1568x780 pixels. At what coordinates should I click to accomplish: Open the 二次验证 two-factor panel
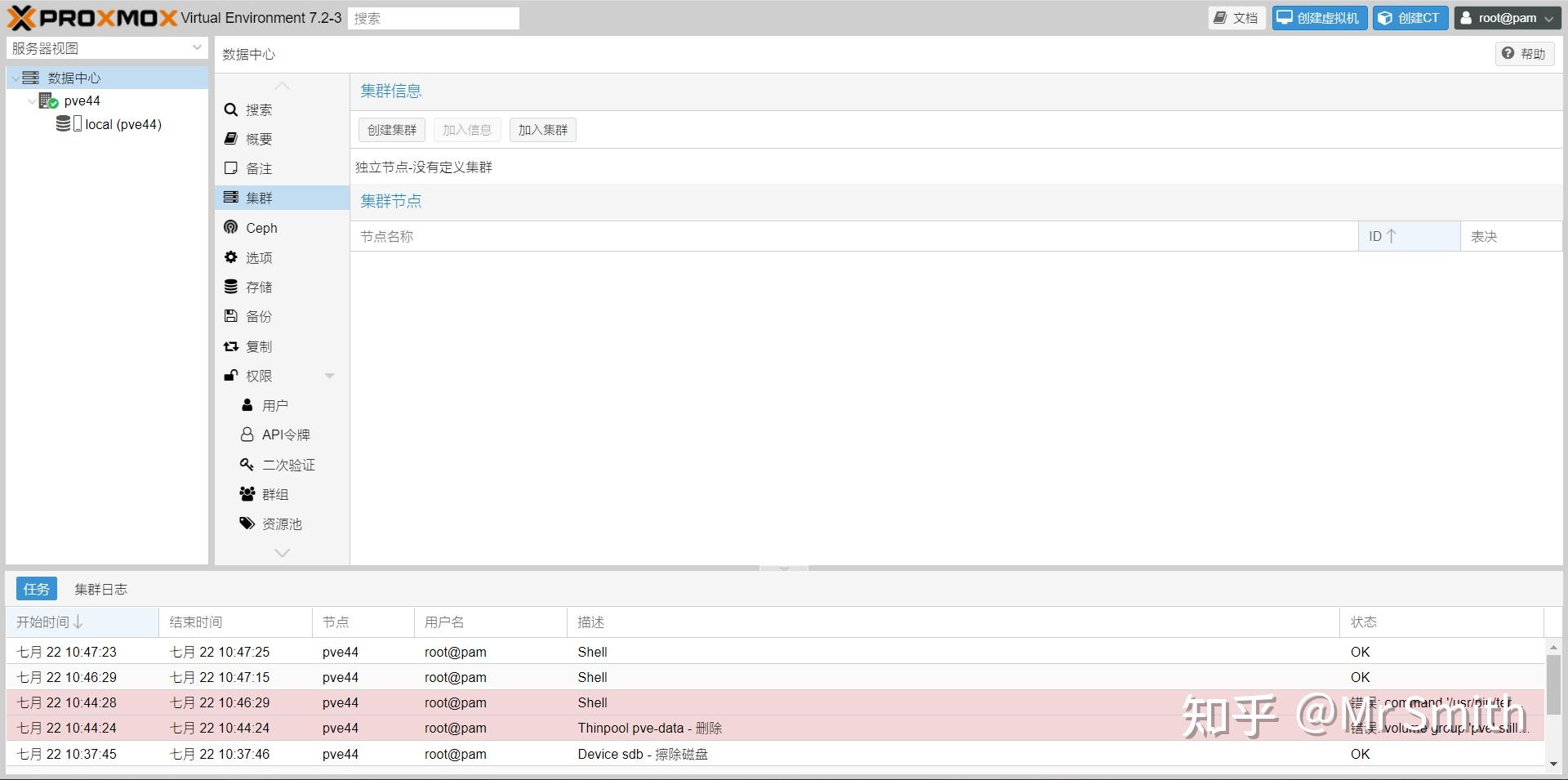coord(287,464)
